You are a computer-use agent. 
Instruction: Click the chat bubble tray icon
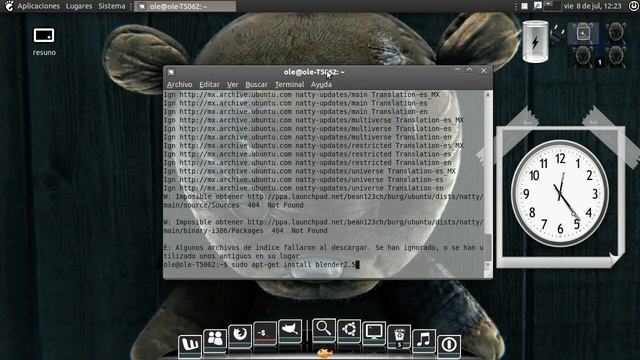[x=538, y=6]
